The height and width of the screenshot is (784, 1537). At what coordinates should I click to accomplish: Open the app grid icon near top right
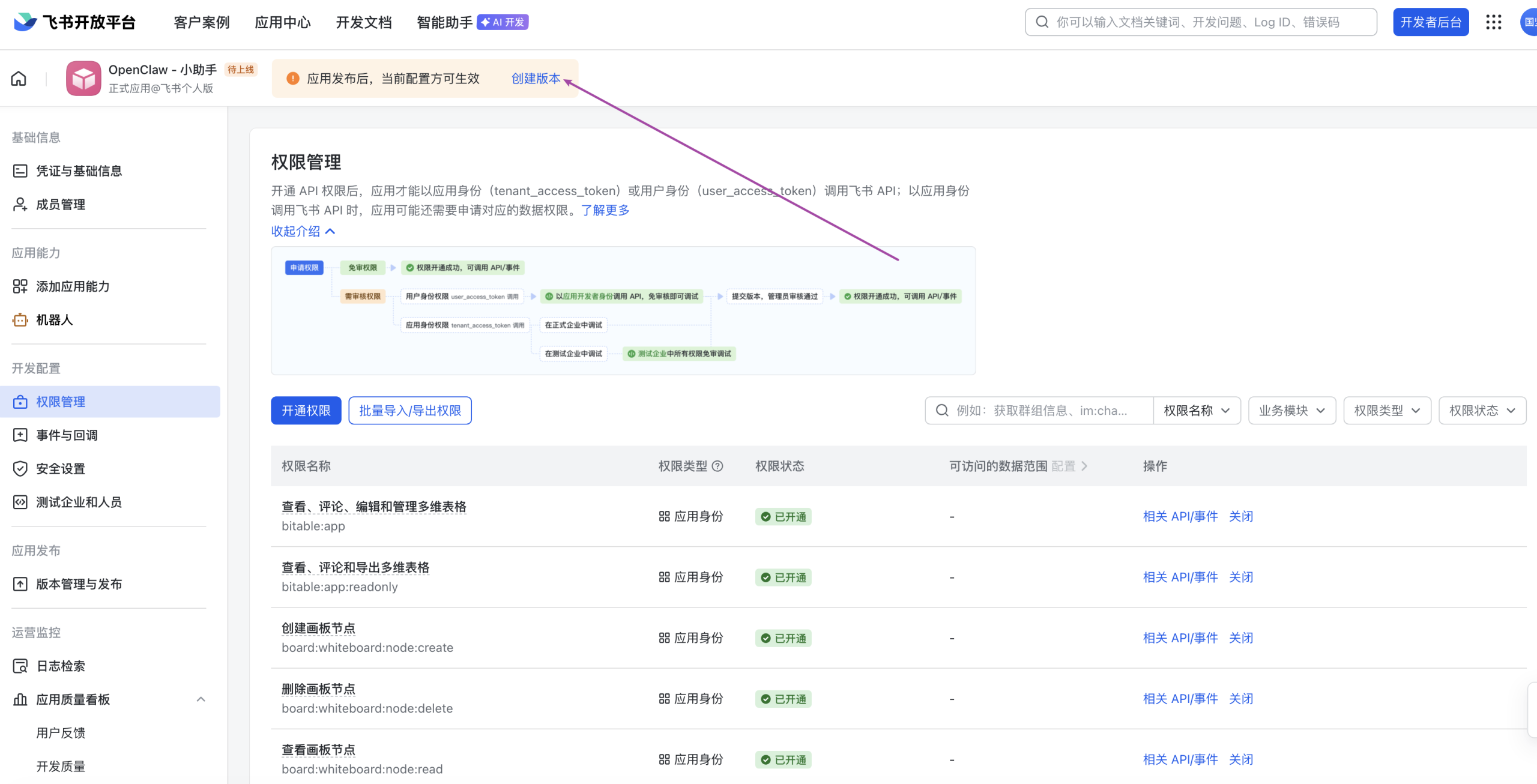pos(1494,22)
